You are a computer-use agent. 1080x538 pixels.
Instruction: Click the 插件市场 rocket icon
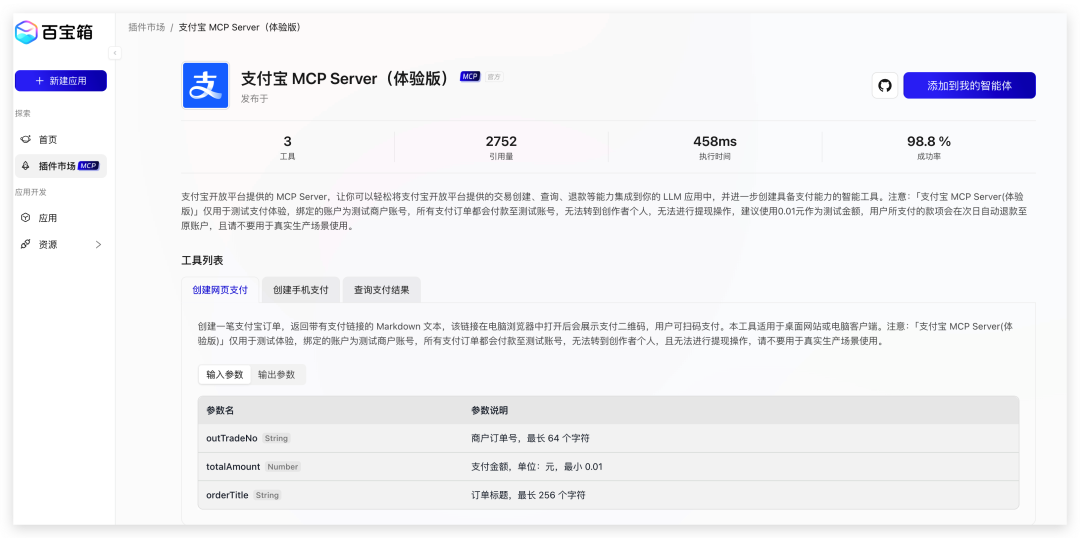25,166
